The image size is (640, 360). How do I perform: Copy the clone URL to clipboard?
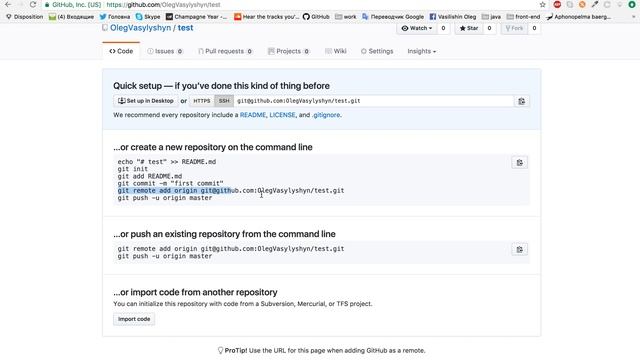[x=522, y=101]
